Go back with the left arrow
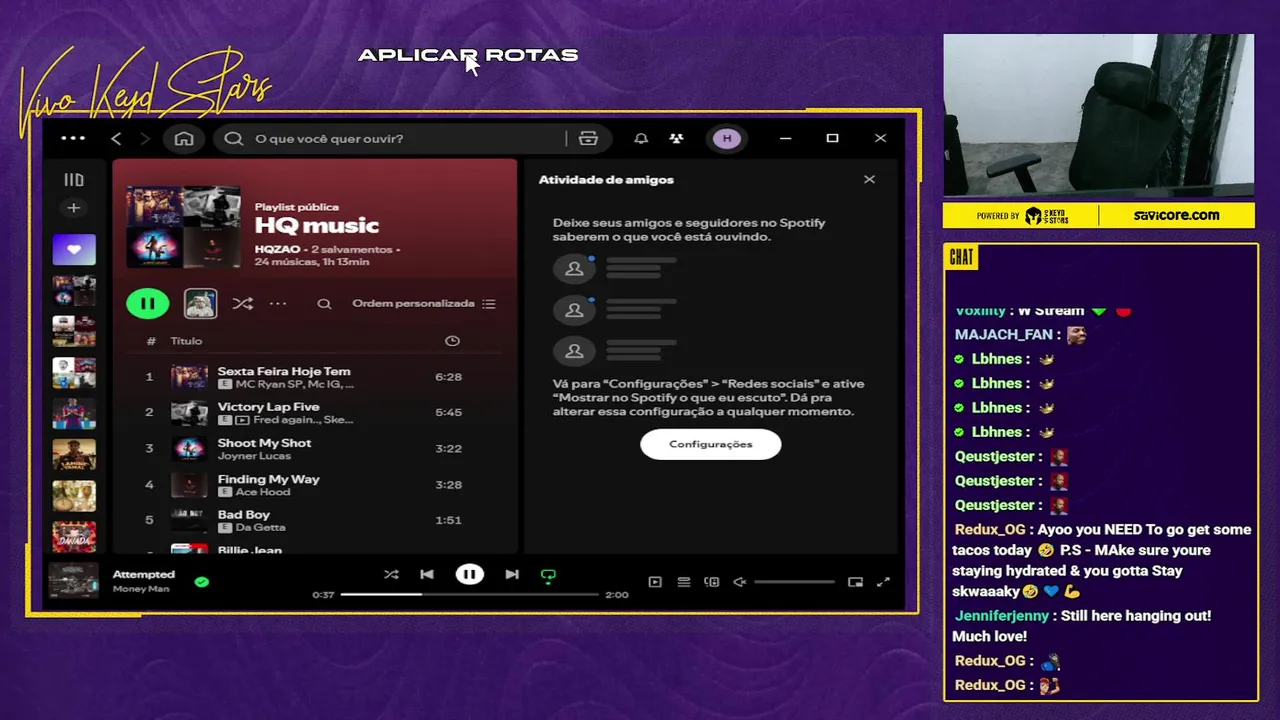 pyautogui.click(x=116, y=138)
